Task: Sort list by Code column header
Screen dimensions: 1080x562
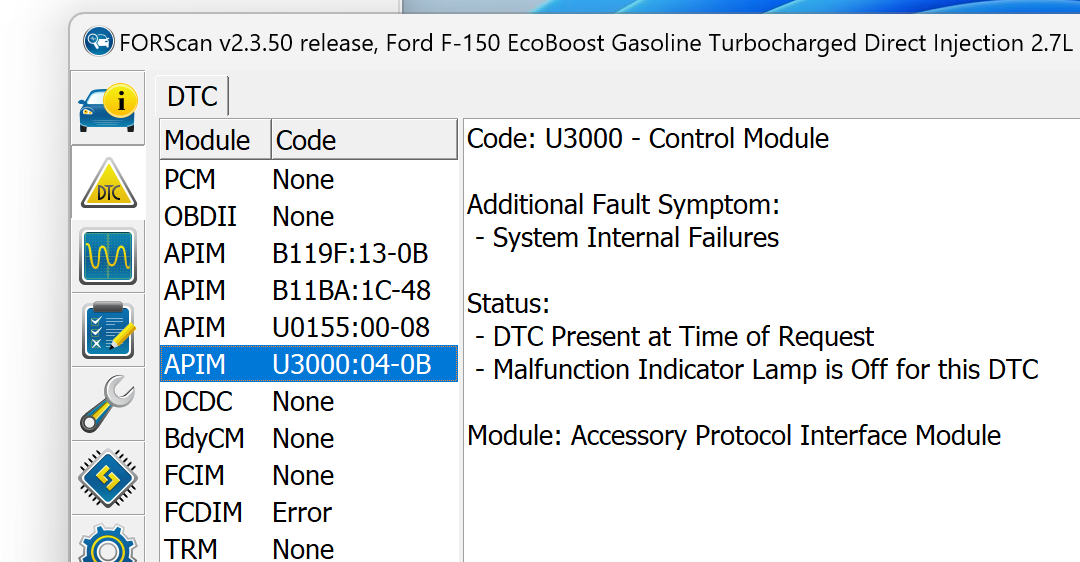Action: tap(364, 140)
